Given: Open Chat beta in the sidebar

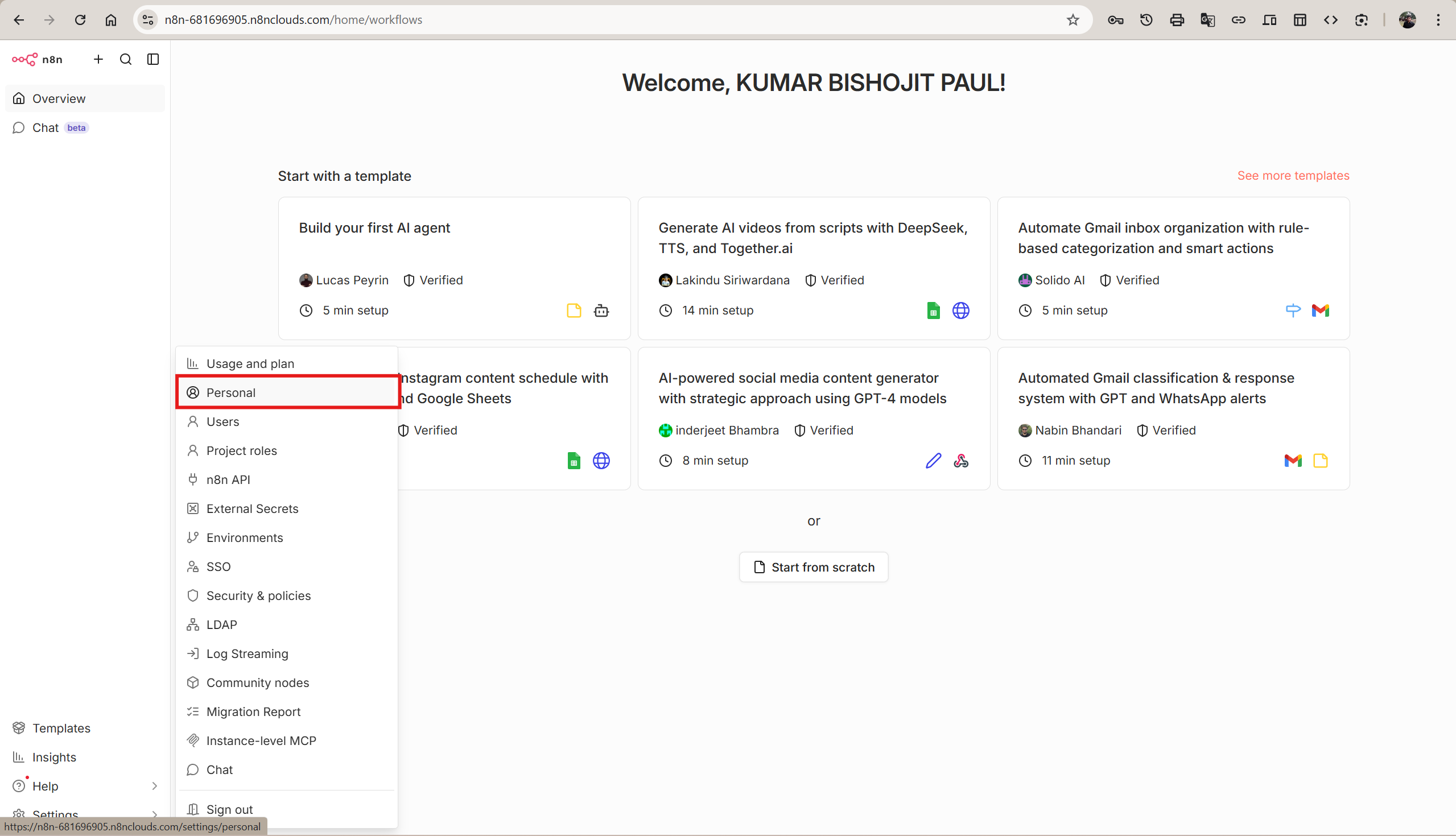Looking at the screenshot, I should tap(85, 127).
